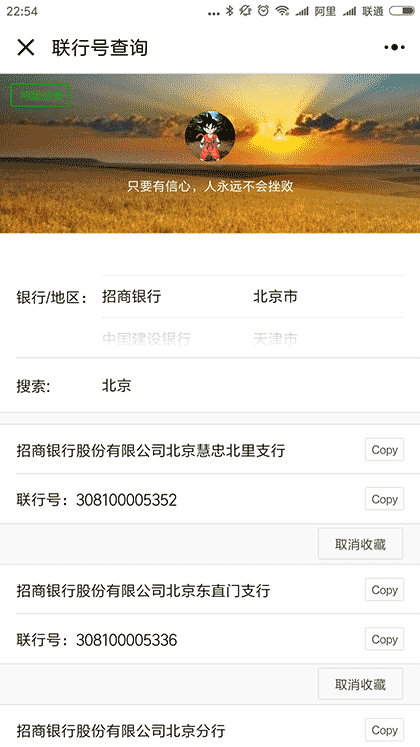Tap the text 招商银行股份有限公司北京东直门支行
Viewport: 420px width, 747px height.
tap(143, 591)
